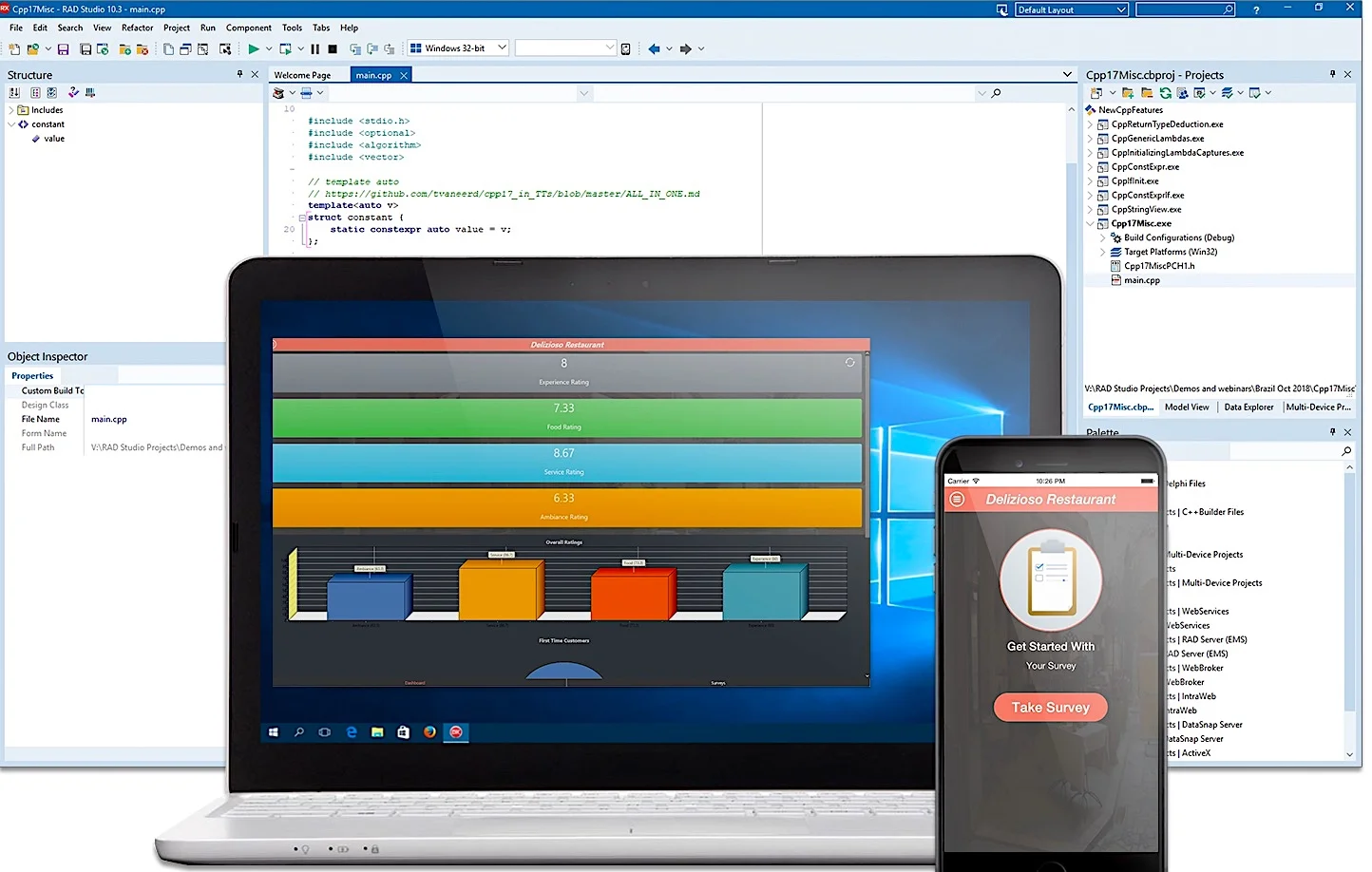Click the Pause program icon

coord(315,48)
